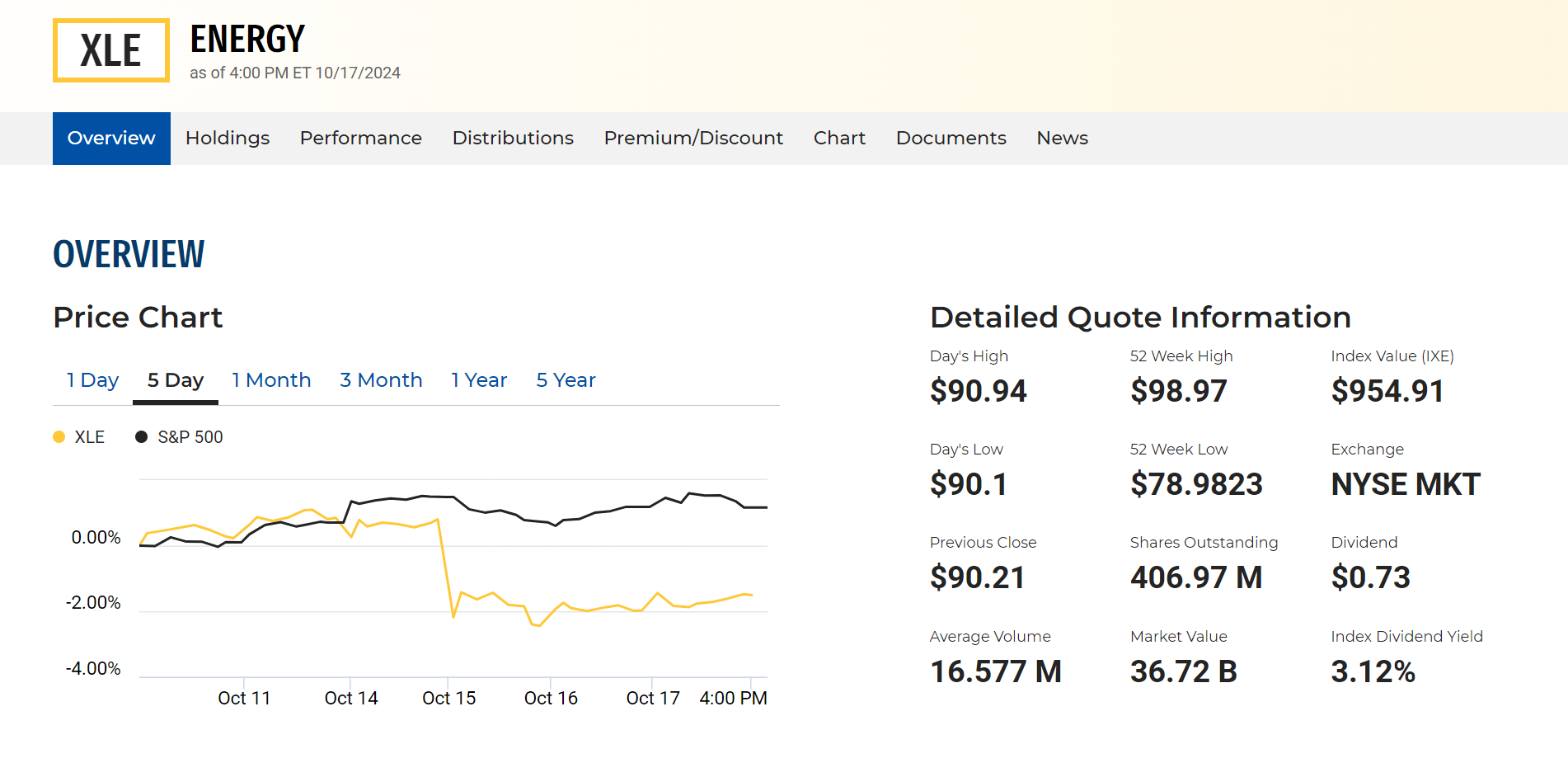The image size is (1568, 763).
Task: Click the 4:00 PM axis label
Action: click(733, 699)
